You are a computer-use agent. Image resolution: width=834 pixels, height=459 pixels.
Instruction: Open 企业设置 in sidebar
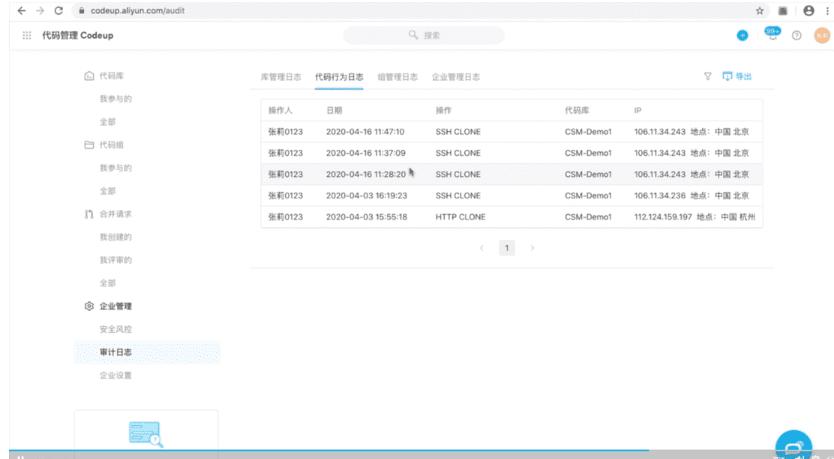click(115, 375)
